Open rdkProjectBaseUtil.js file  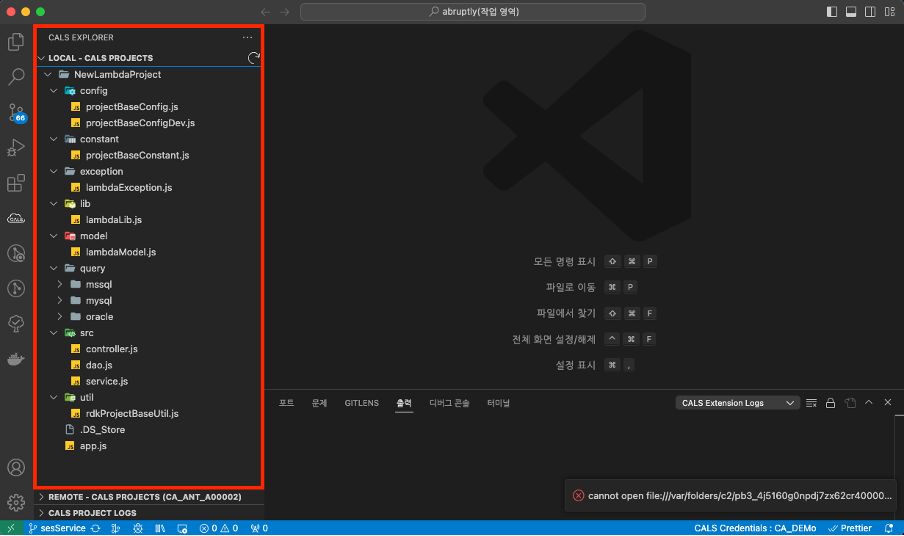pyautogui.click(x=132, y=413)
